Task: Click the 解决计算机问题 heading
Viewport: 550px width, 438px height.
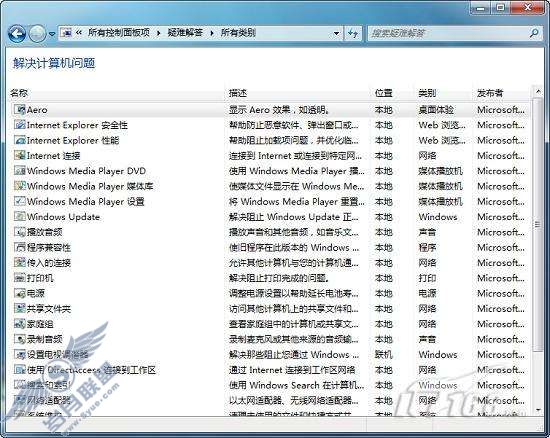Action: tap(54, 63)
